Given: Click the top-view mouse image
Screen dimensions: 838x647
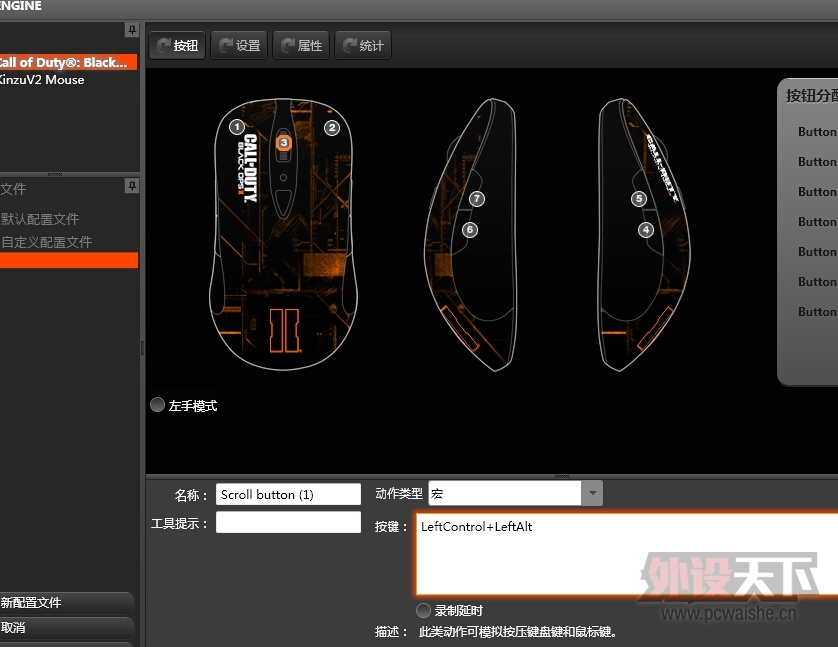Looking at the screenshot, I should tap(283, 234).
